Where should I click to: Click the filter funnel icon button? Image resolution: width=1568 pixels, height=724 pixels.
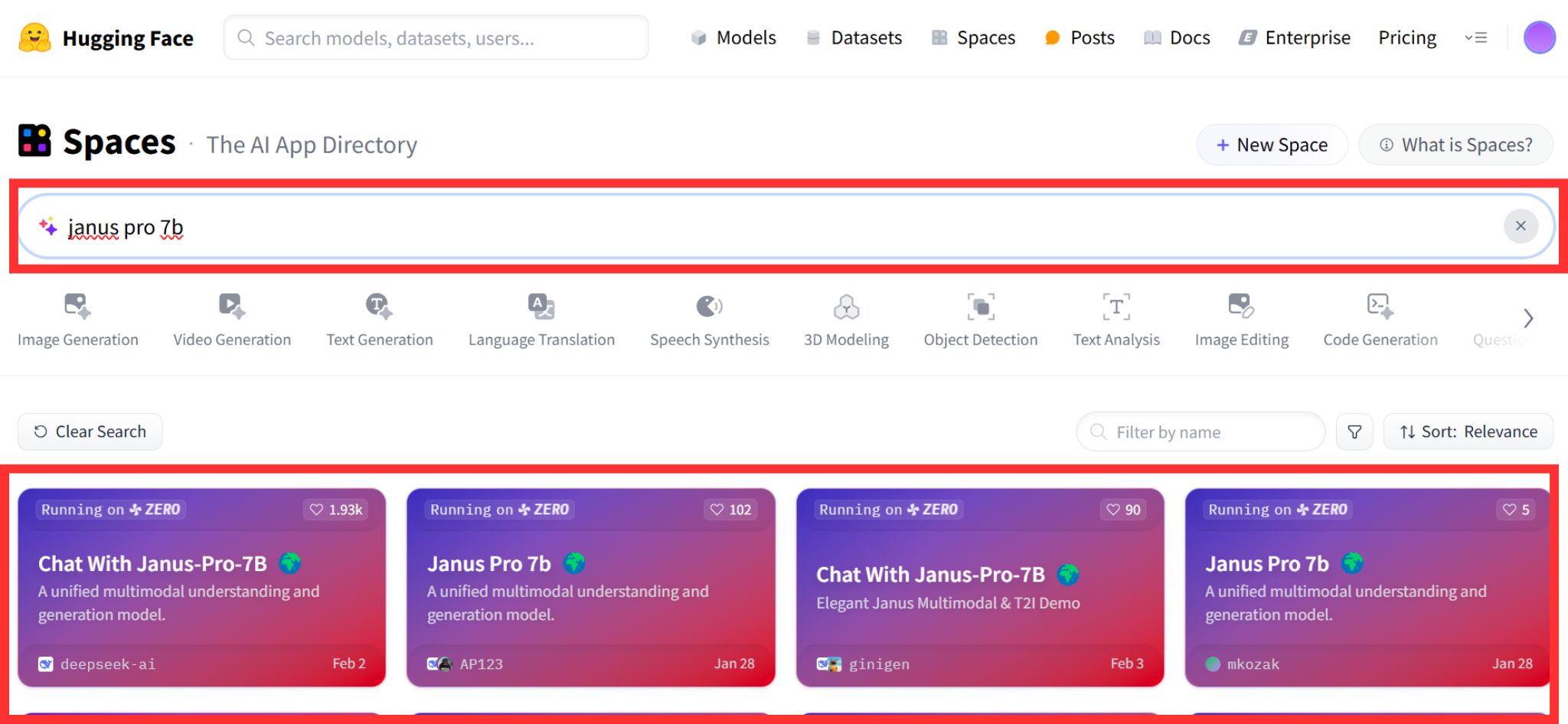(x=1354, y=432)
